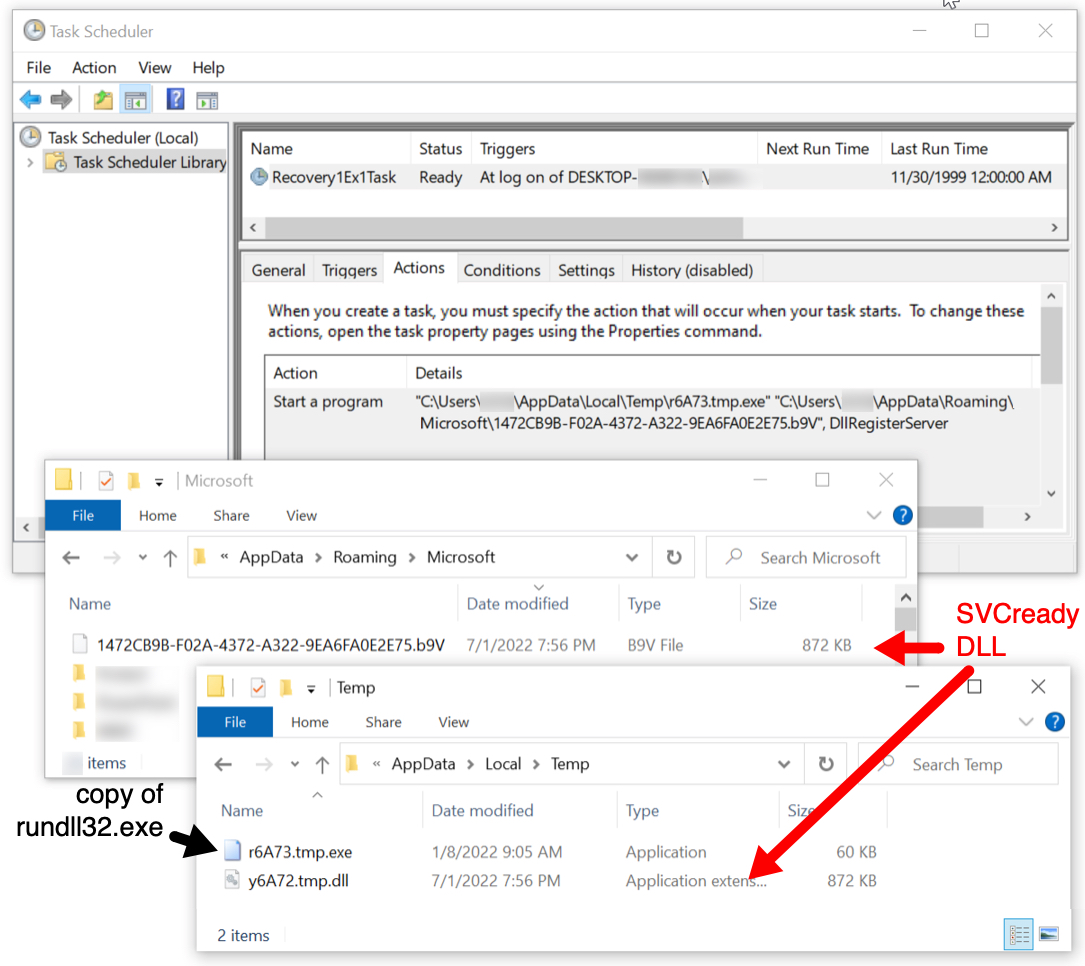Open the recent locations dropdown in Microsoft window
Screen dimensions: 1085x966
[x=143, y=557]
